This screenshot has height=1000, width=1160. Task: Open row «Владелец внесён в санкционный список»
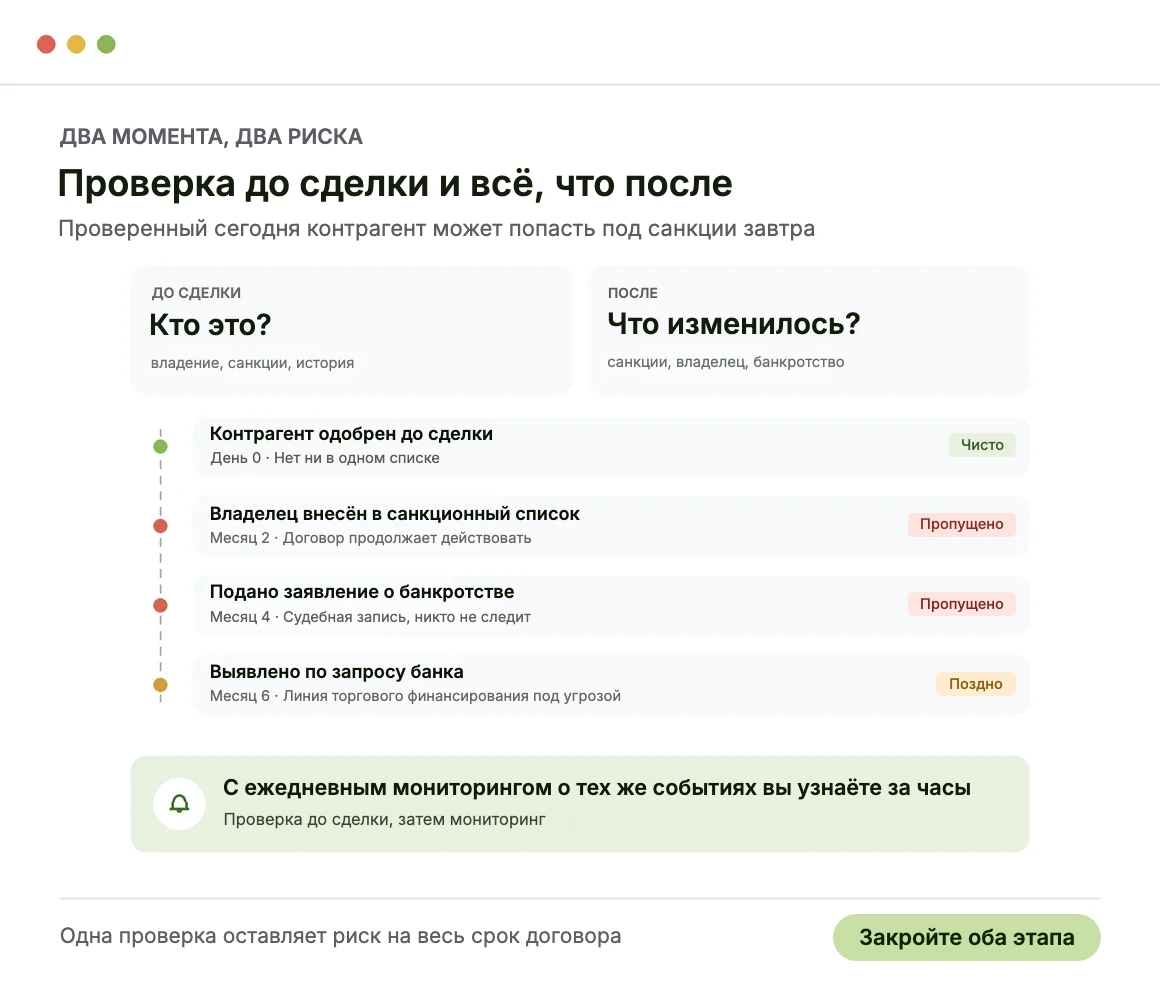click(x=611, y=525)
